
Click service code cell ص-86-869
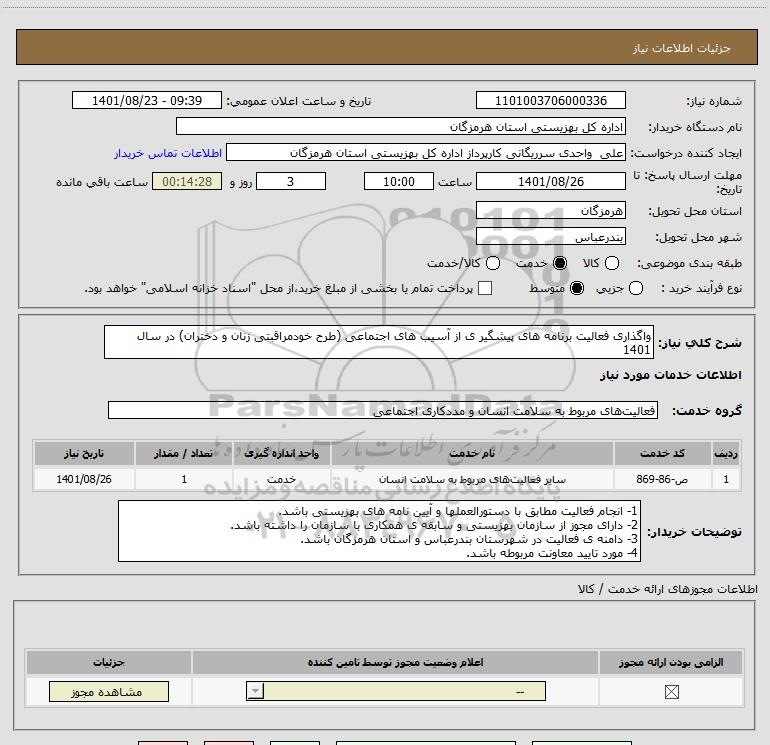pyautogui.click(x=662, y=479)
